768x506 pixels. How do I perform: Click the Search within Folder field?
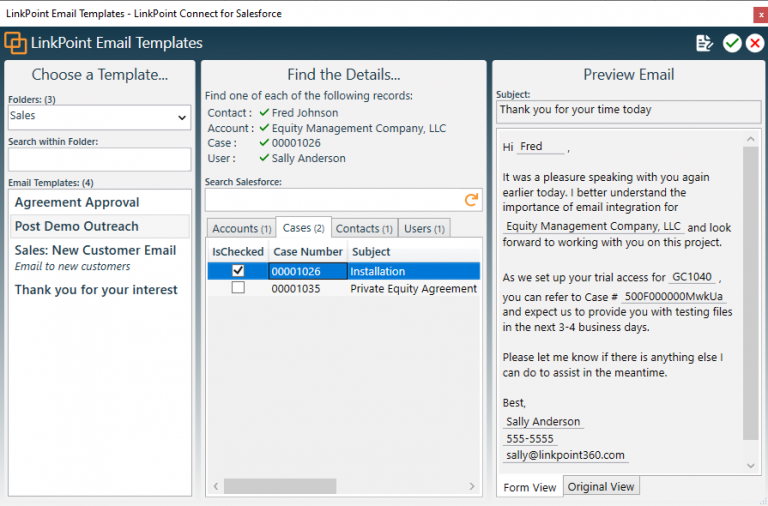coord(99,160)
